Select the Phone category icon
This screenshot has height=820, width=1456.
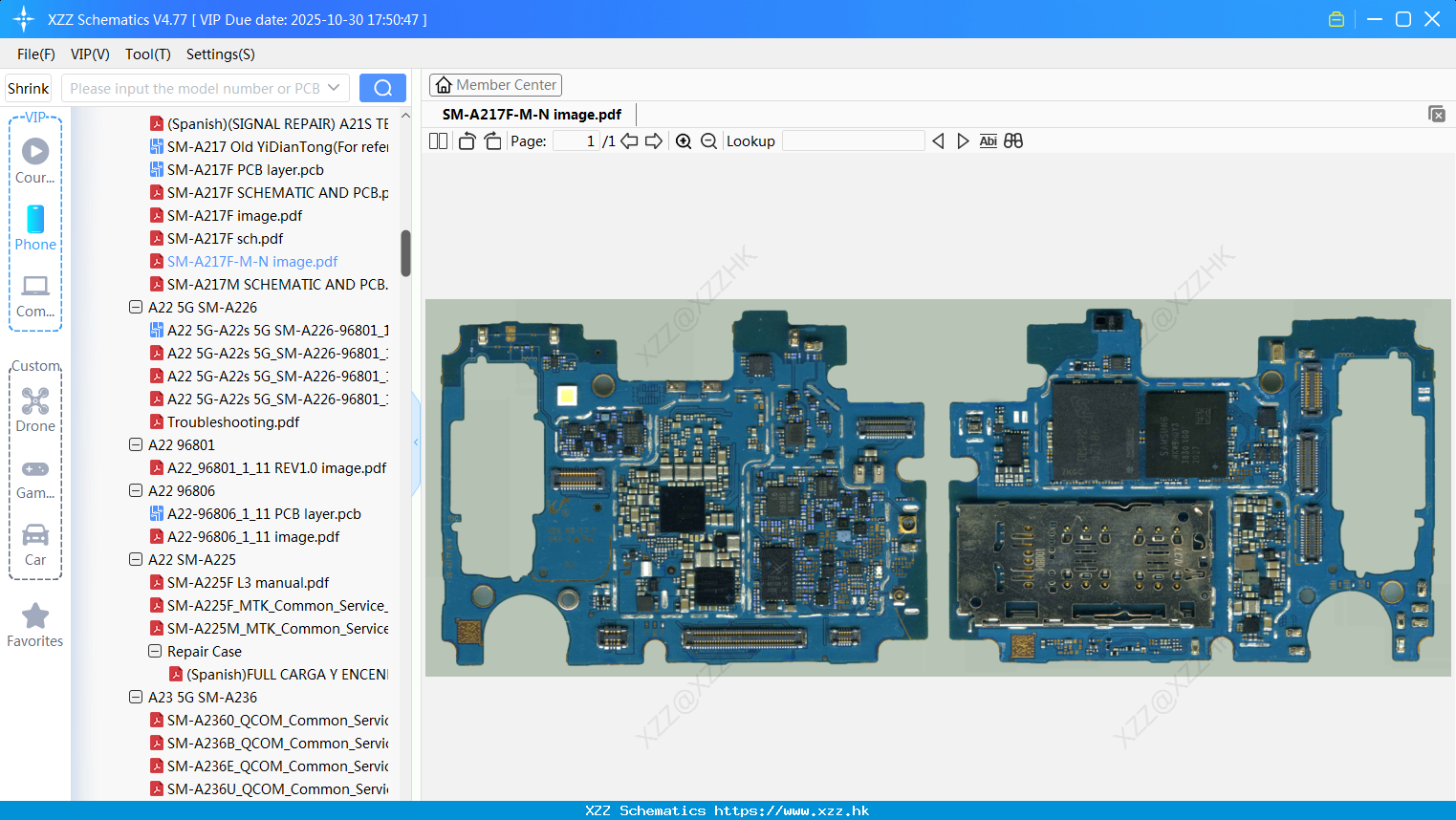[x=35, y=227]
